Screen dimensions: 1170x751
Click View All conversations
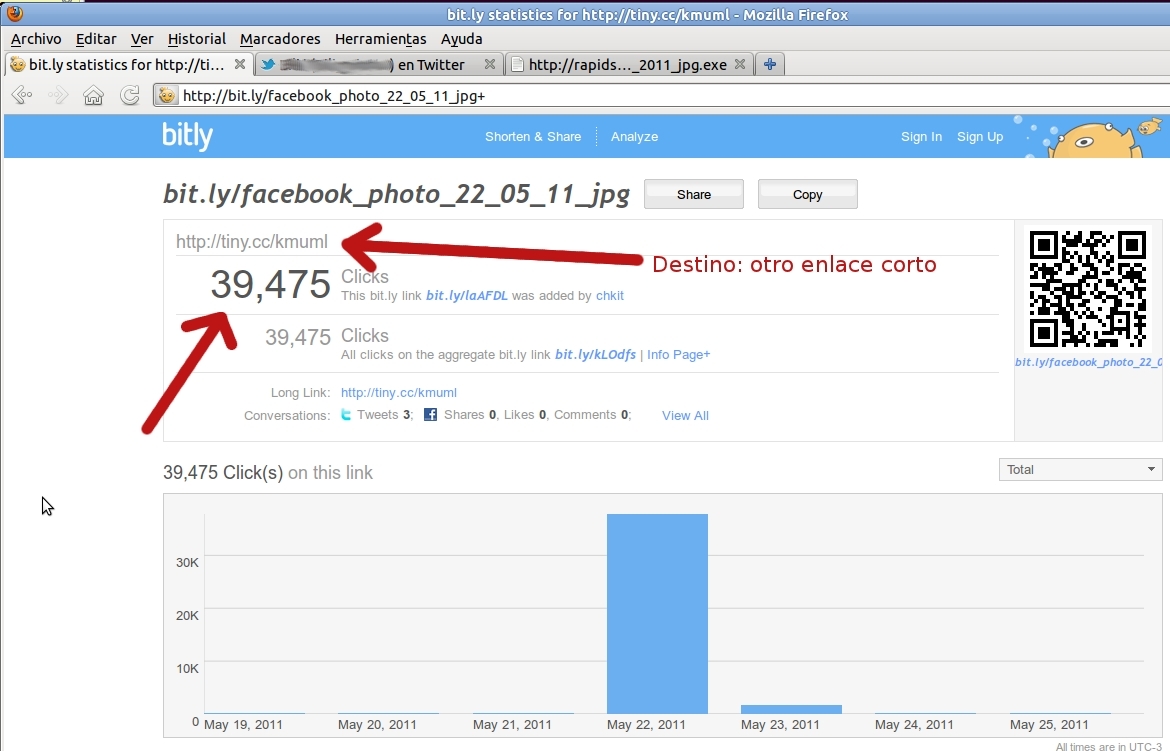click(x=685, y=416)
